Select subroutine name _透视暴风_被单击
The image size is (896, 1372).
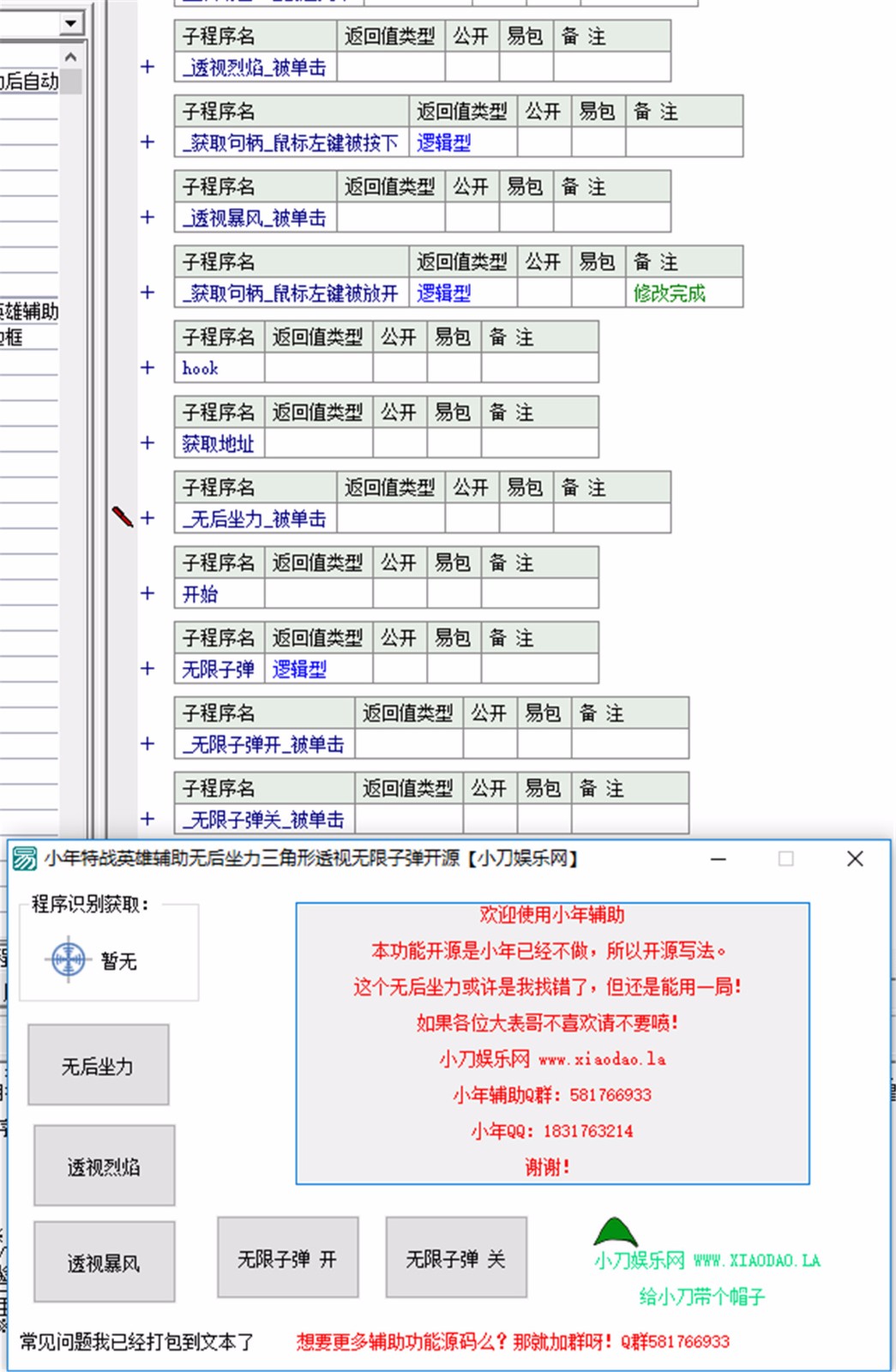tap(255, 219)
